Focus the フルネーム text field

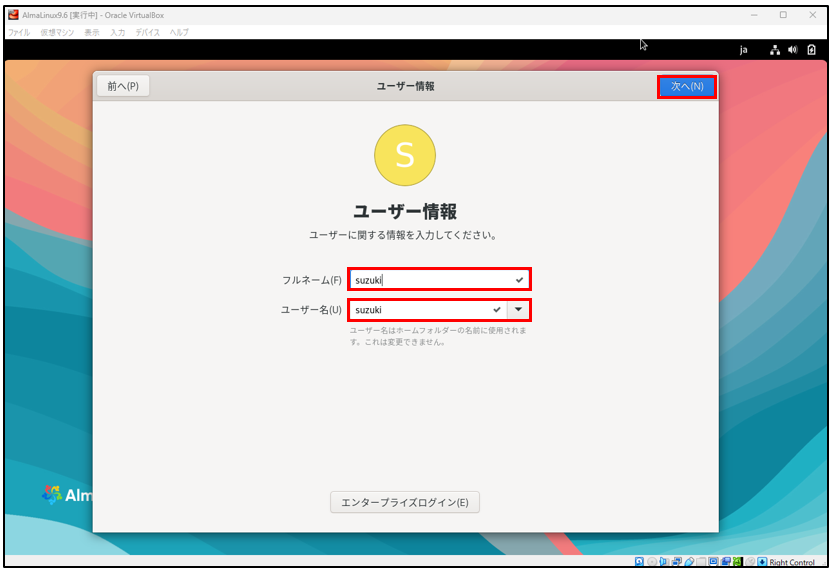click(x=430, y=280)
